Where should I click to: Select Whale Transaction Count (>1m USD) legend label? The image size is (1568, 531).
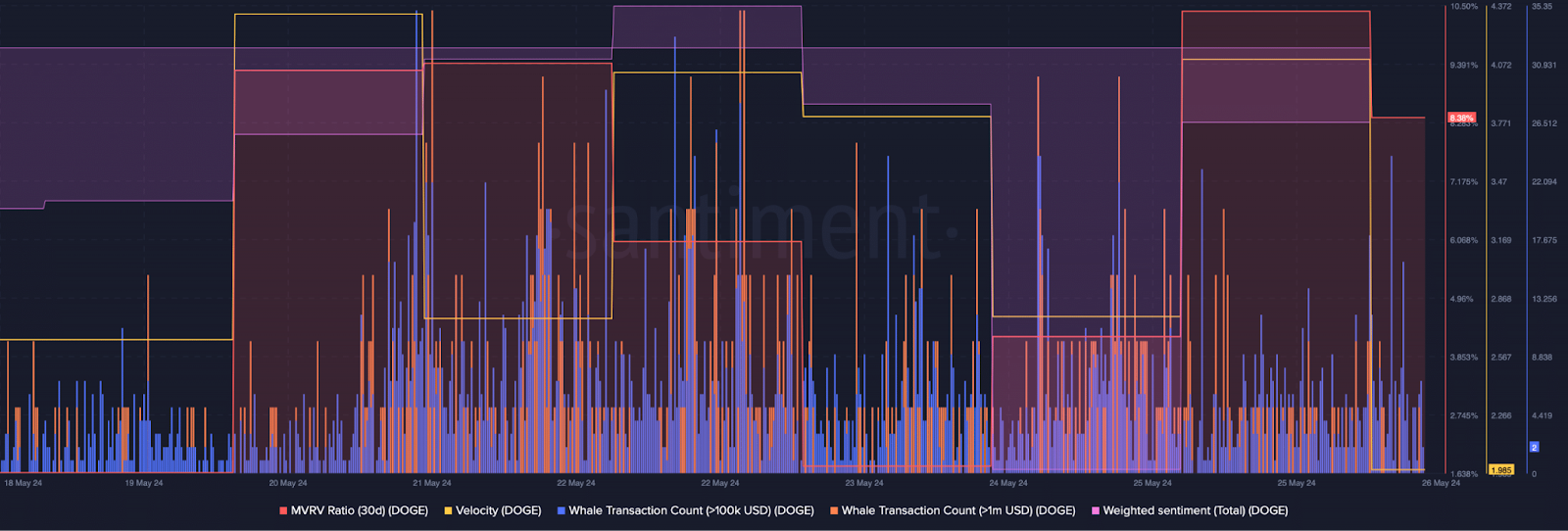pyautogui.click(x=957, y=510)
